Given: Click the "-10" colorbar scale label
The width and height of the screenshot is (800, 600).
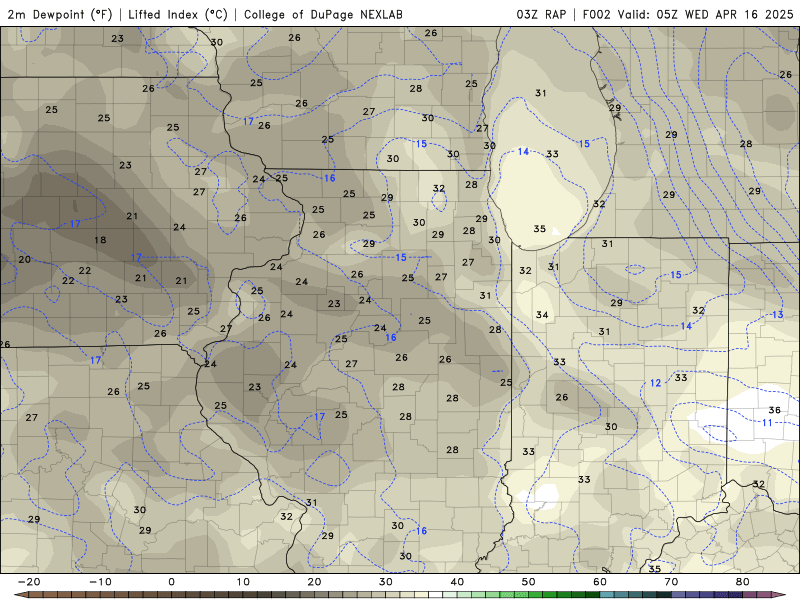Looking at the screenshot, I should [100, 582].
